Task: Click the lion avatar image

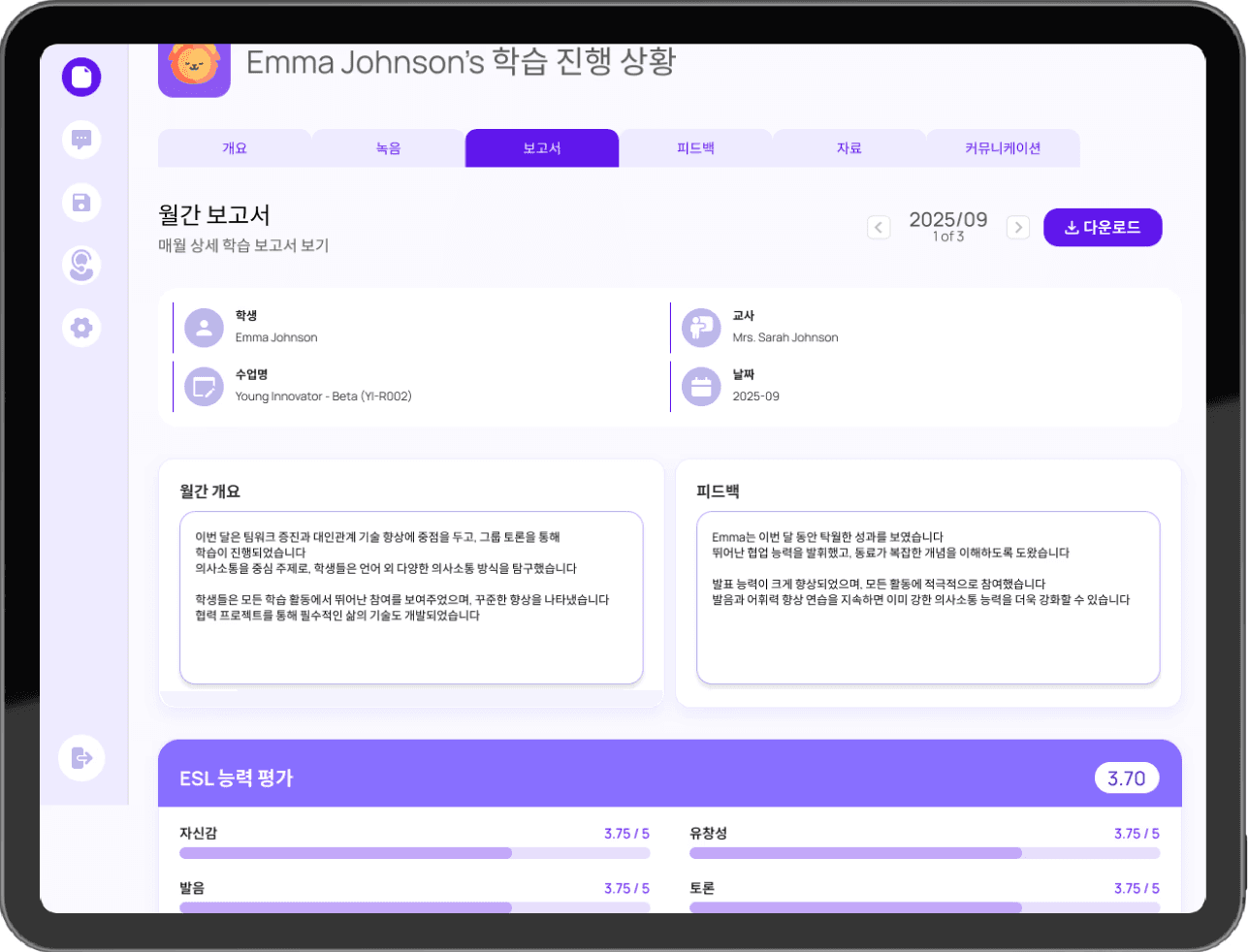Action: click(x=194, y=68)
